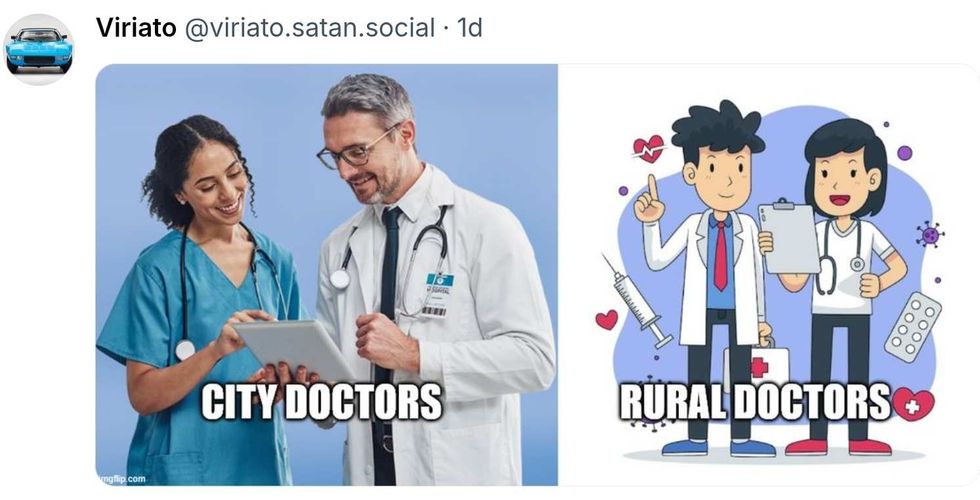
Task: Click the small red heart near the syringe
Action: 606,319
